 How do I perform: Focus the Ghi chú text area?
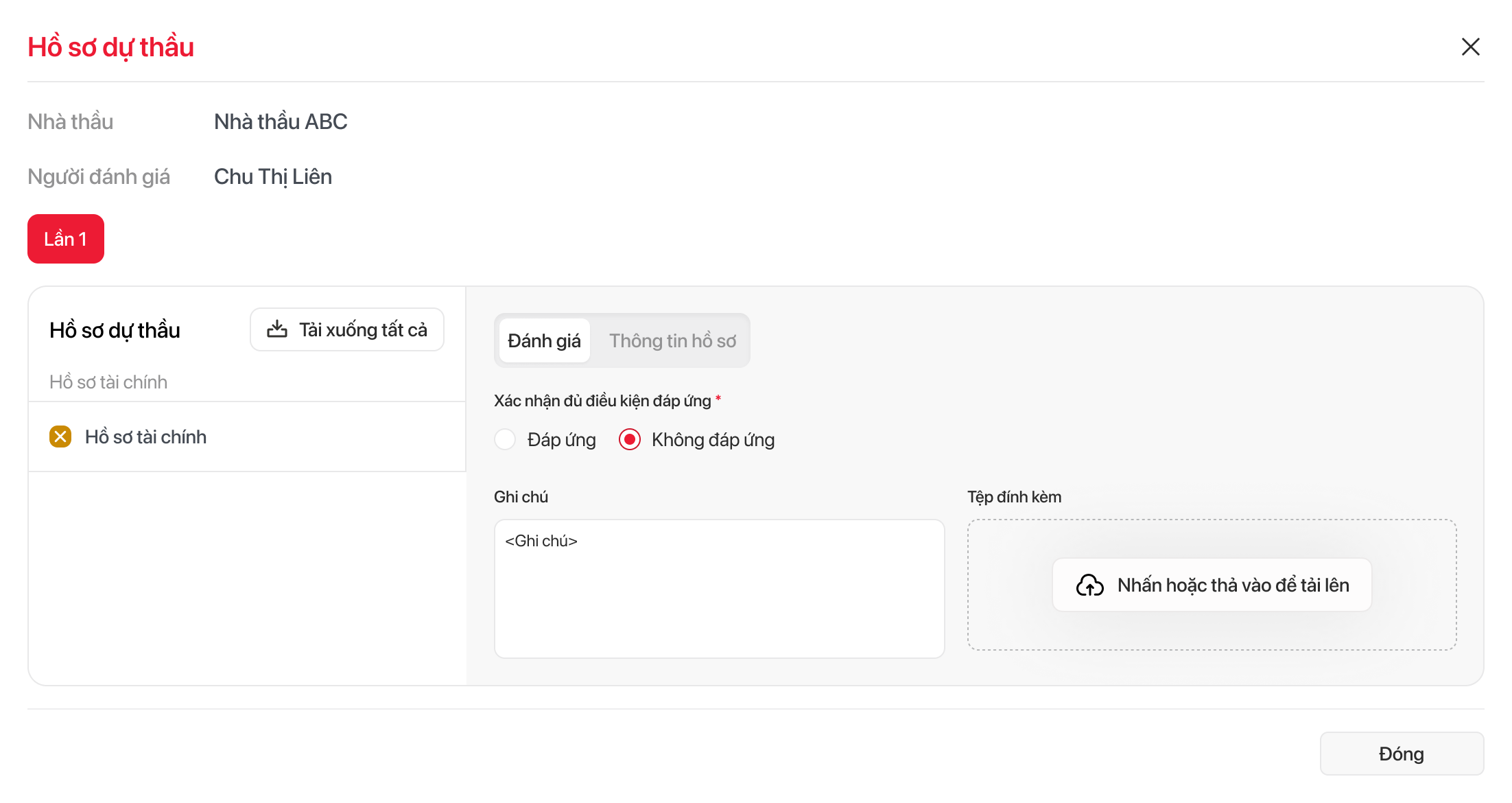pos(719,589)
